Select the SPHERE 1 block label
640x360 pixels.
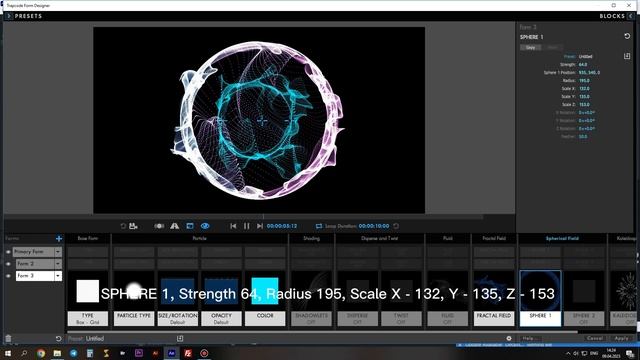540,318
